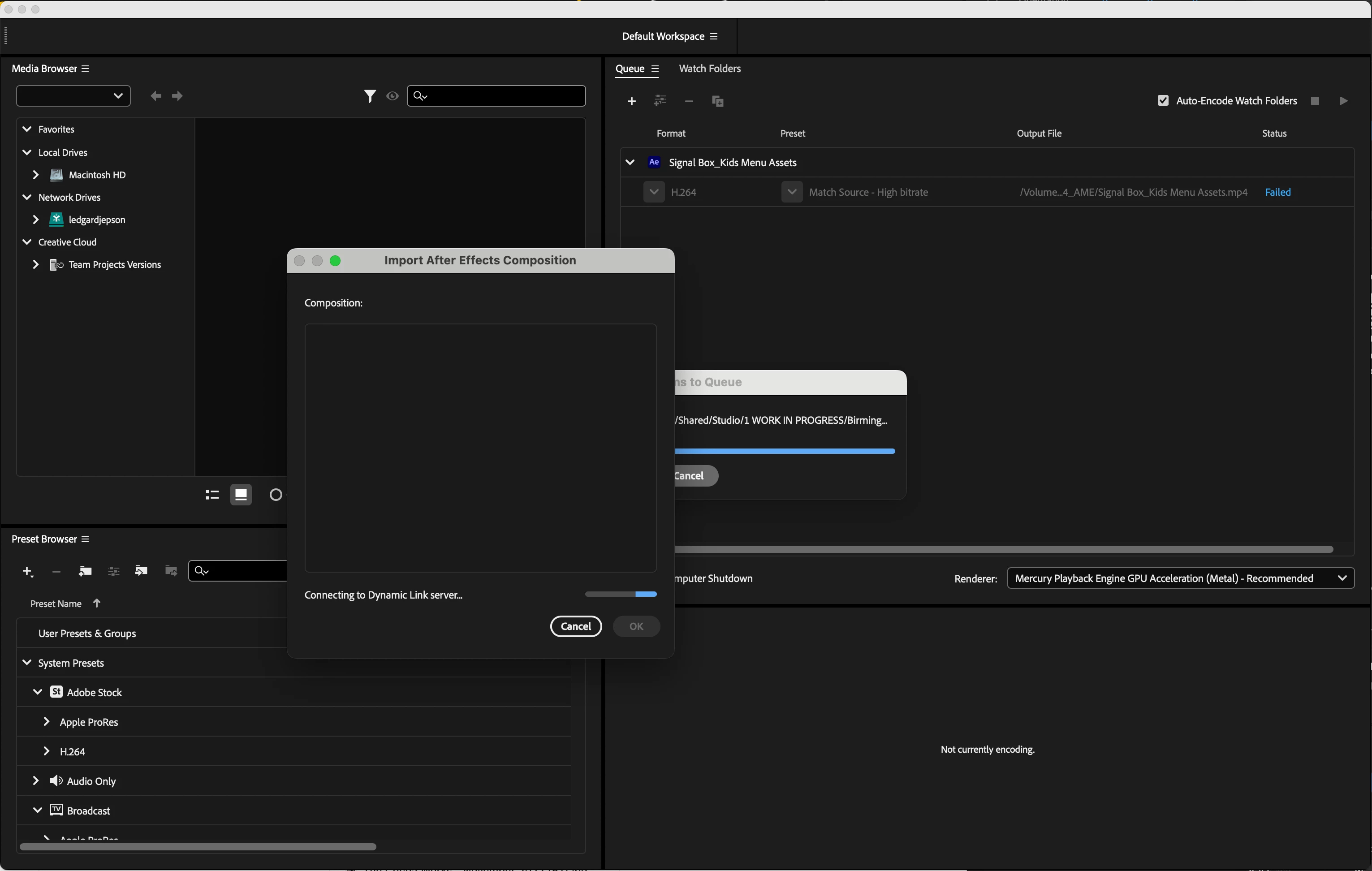This screenshot has width=1372, height=871.
Task: Create new preset with plus icon
Action: pyautogui.click(x=27, y=571)
